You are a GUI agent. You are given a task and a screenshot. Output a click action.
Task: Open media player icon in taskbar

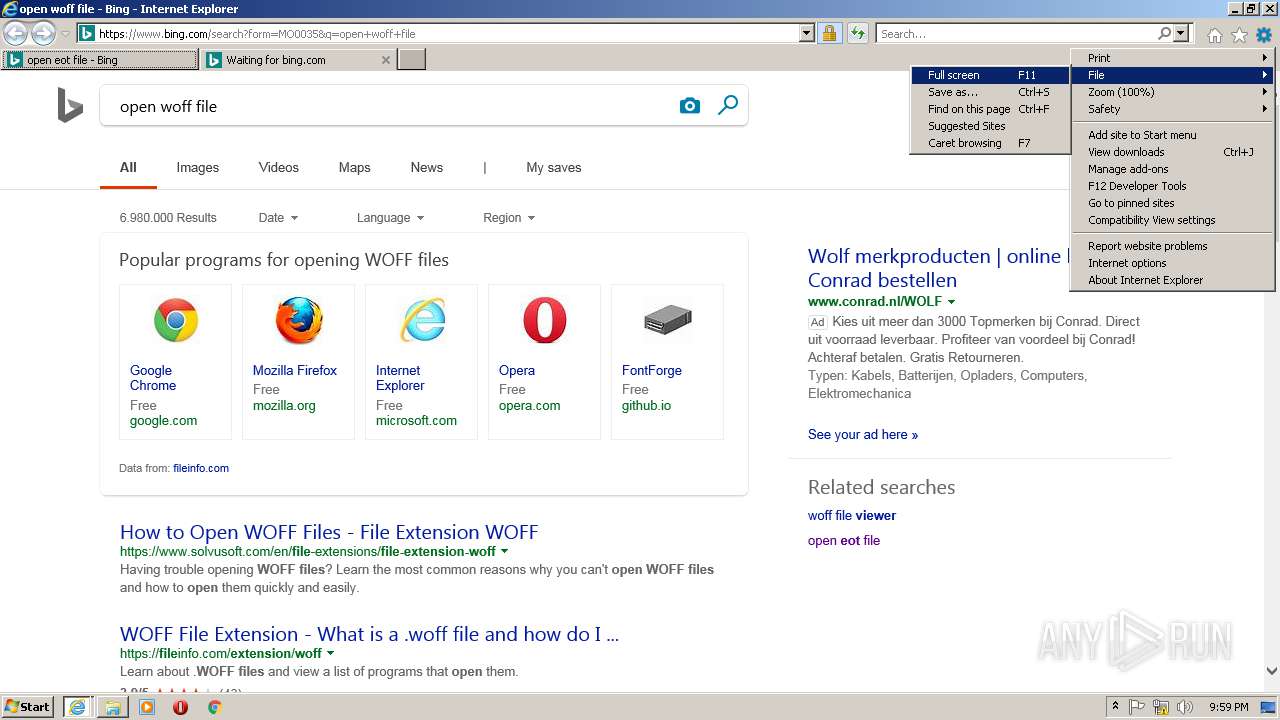147,707
